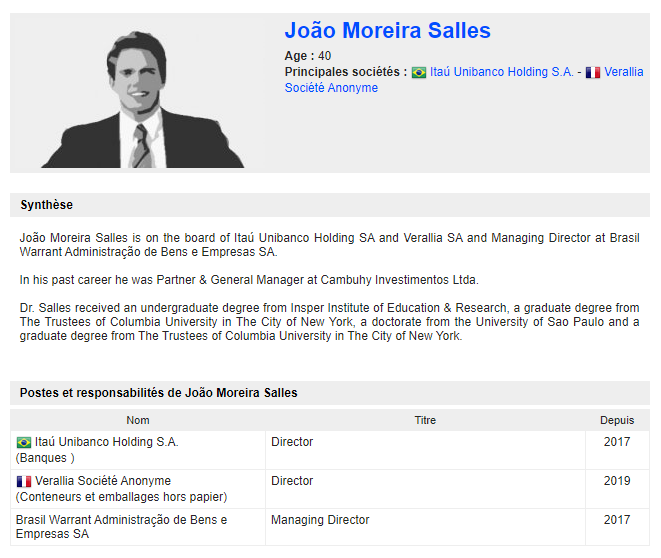Screen dimensions: 661x558
Task: Click the 2019 year cell
Action: tap(617, 481)
